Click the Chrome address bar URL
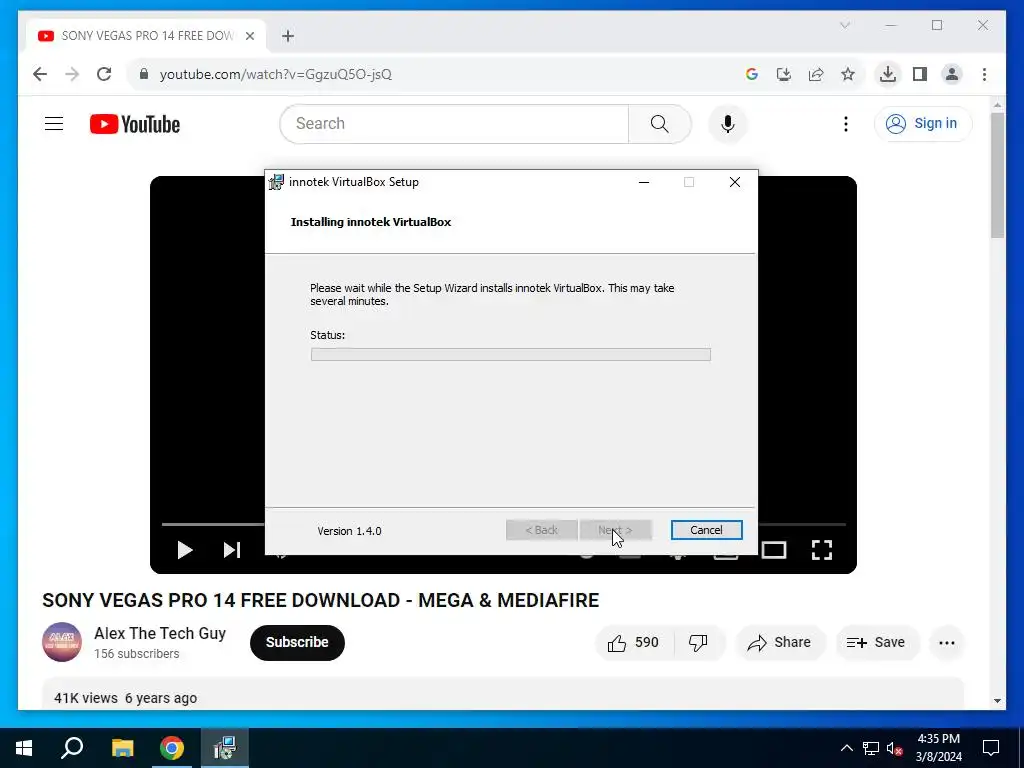Viewport: 1024px width, 768px height. point(276,74)
